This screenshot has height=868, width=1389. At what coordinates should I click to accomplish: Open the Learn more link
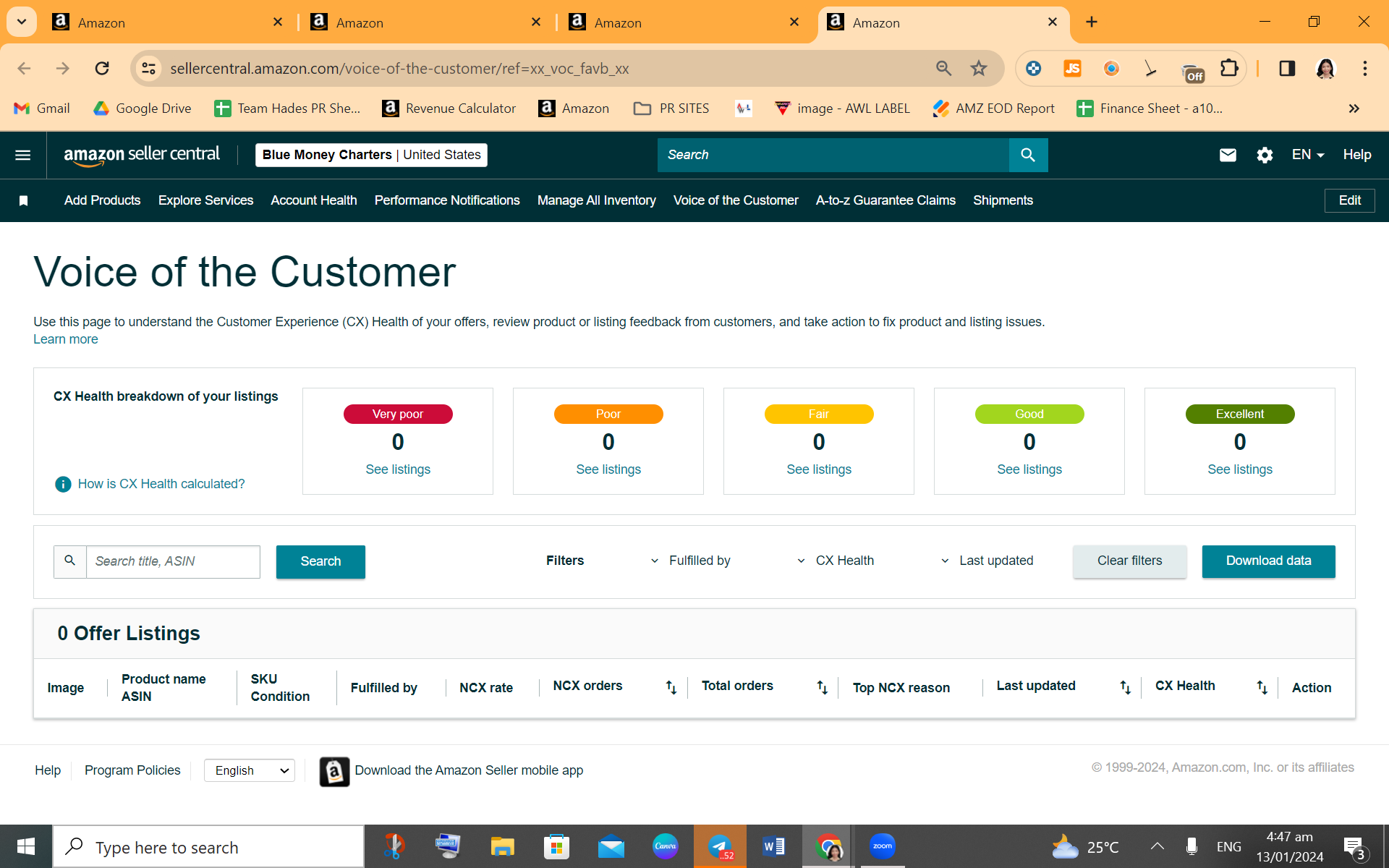click(x=66, y=339)
